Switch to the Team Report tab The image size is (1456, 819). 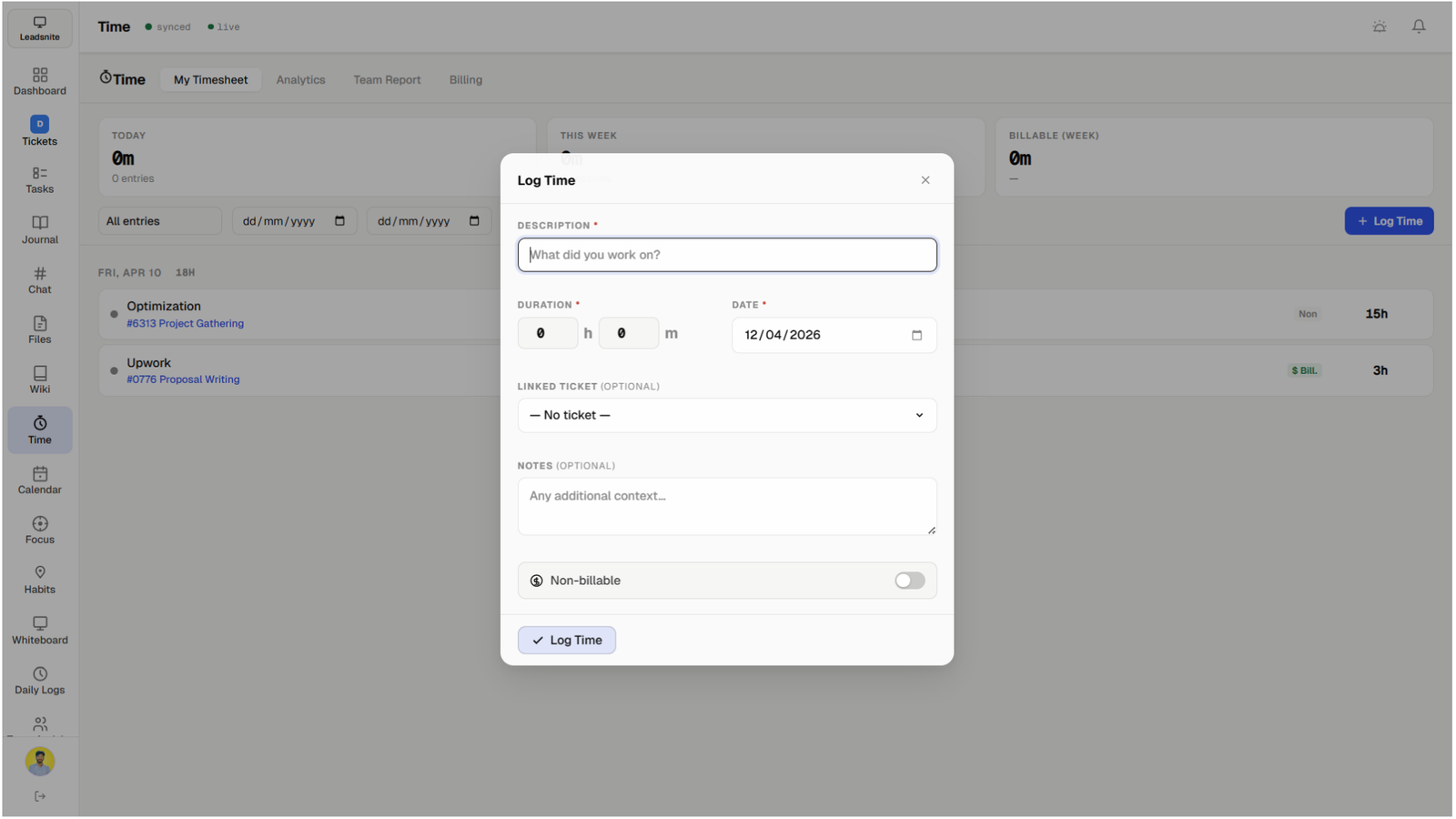pyautogui.click(x=387, y=80)
